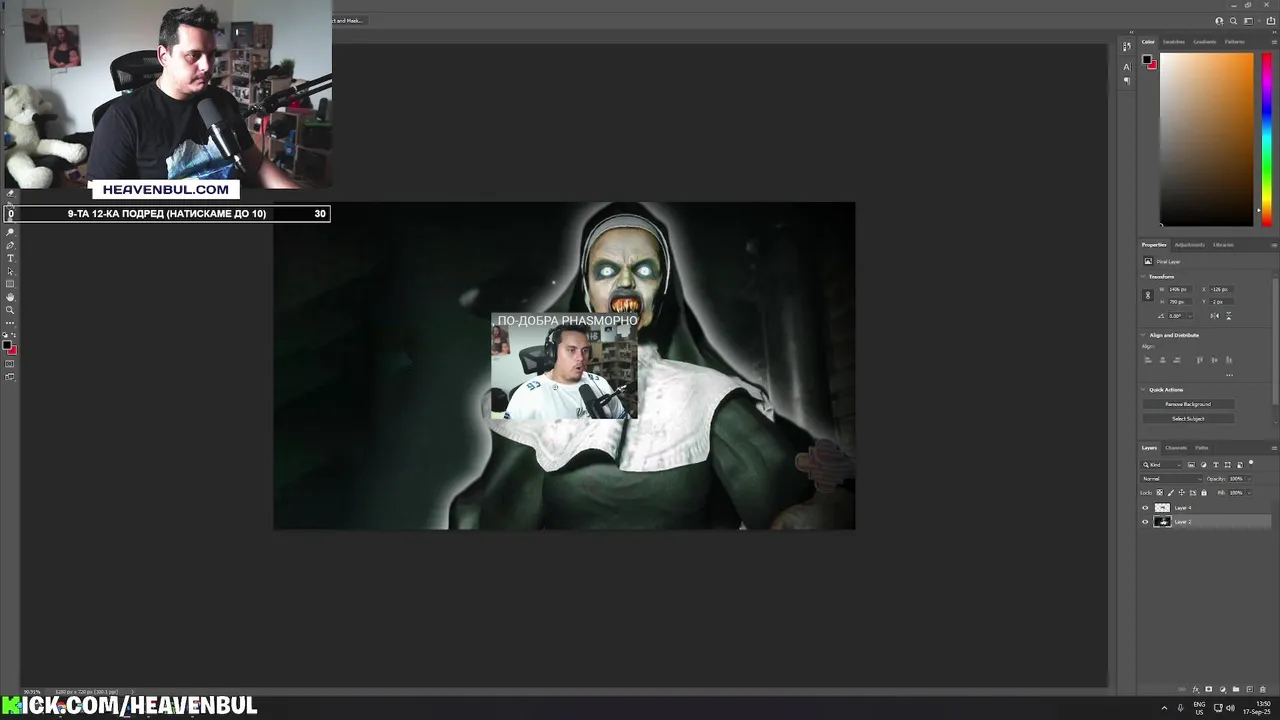Screen dimensions: 1280x720
Task: Click the hue spectrum slider in Color panel
Action: [1267, 138]
